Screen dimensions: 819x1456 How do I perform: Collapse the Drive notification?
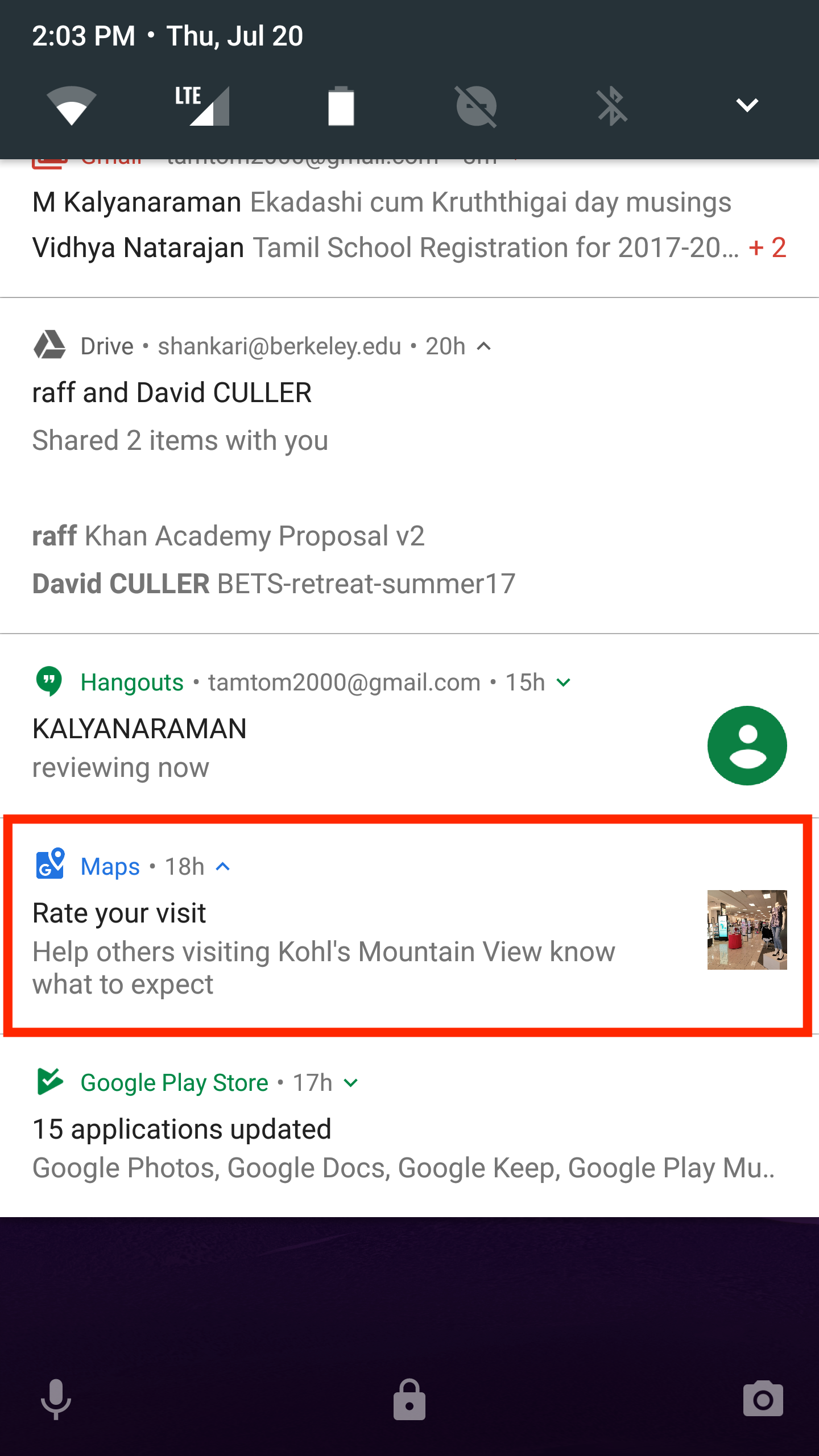click(484, 346)
